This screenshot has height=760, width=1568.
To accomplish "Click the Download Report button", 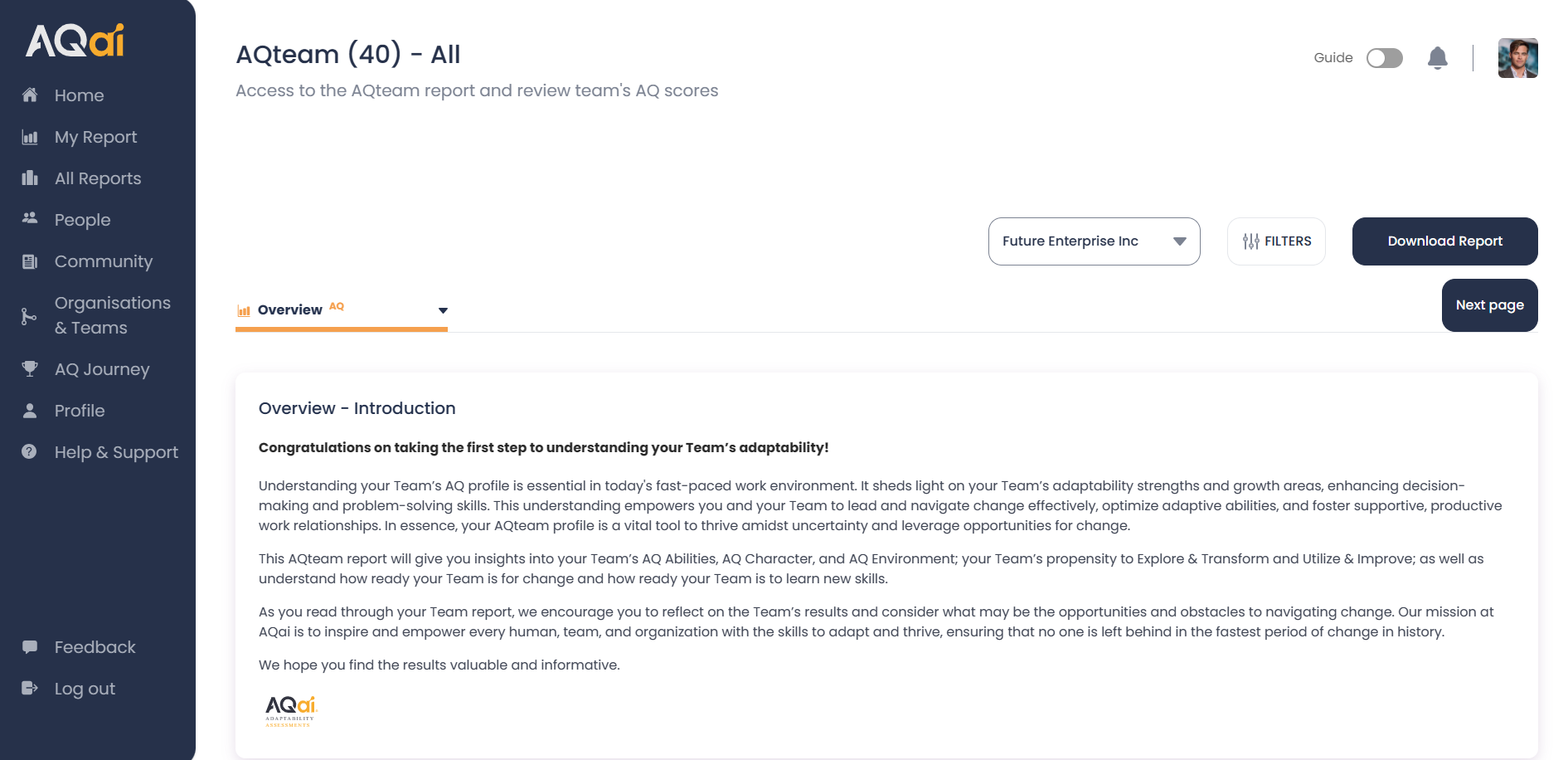I will pyautogui.click(x=1444, y=241).
